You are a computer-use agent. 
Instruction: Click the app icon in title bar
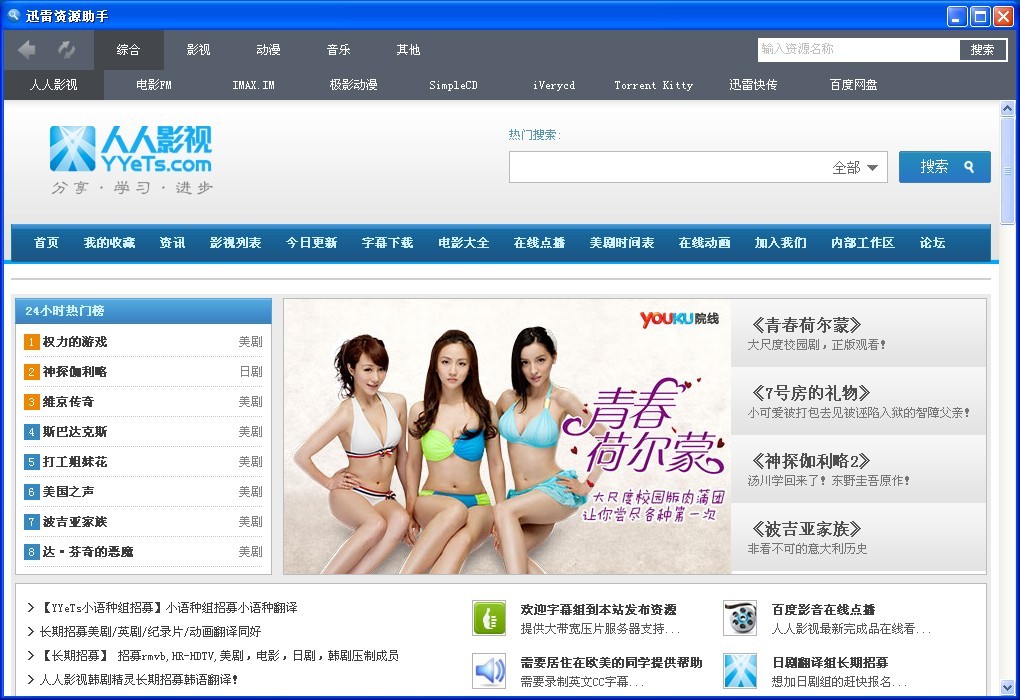tap(14, 15)
